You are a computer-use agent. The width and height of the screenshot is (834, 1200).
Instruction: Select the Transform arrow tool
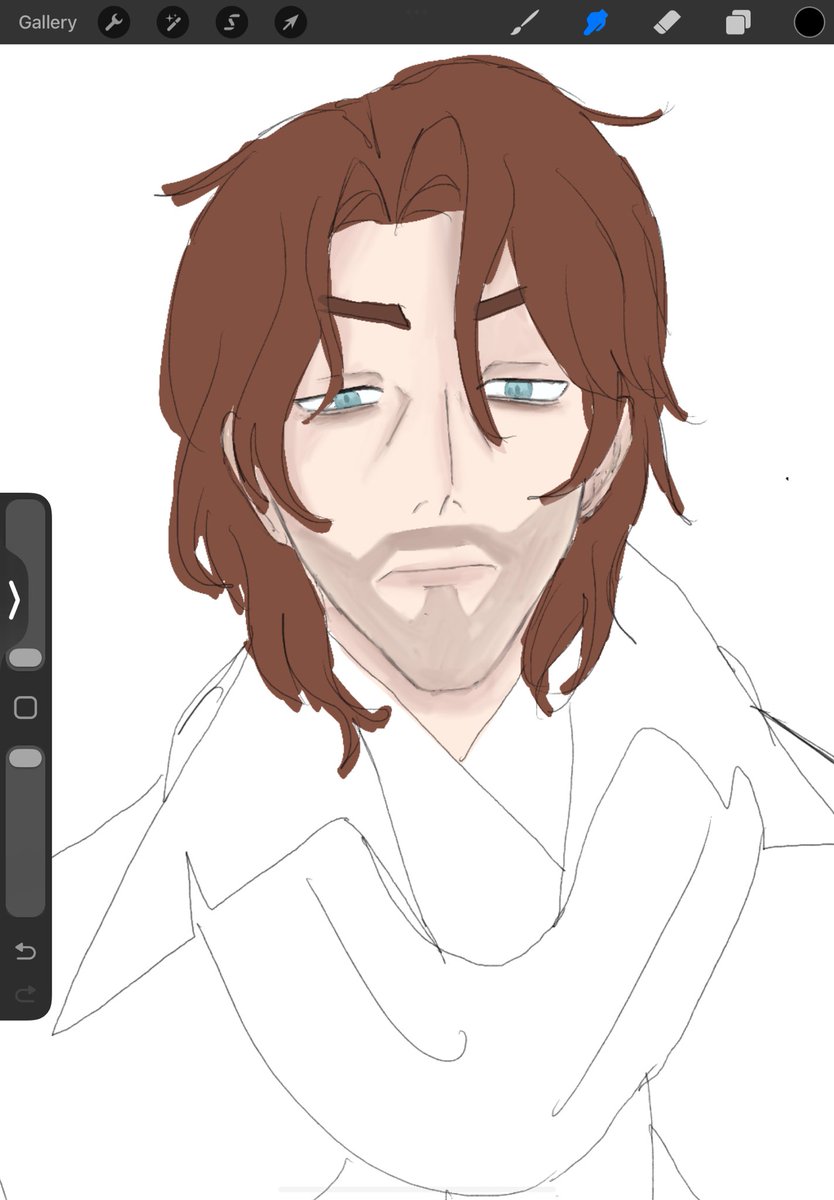click(x=291, y=22)
